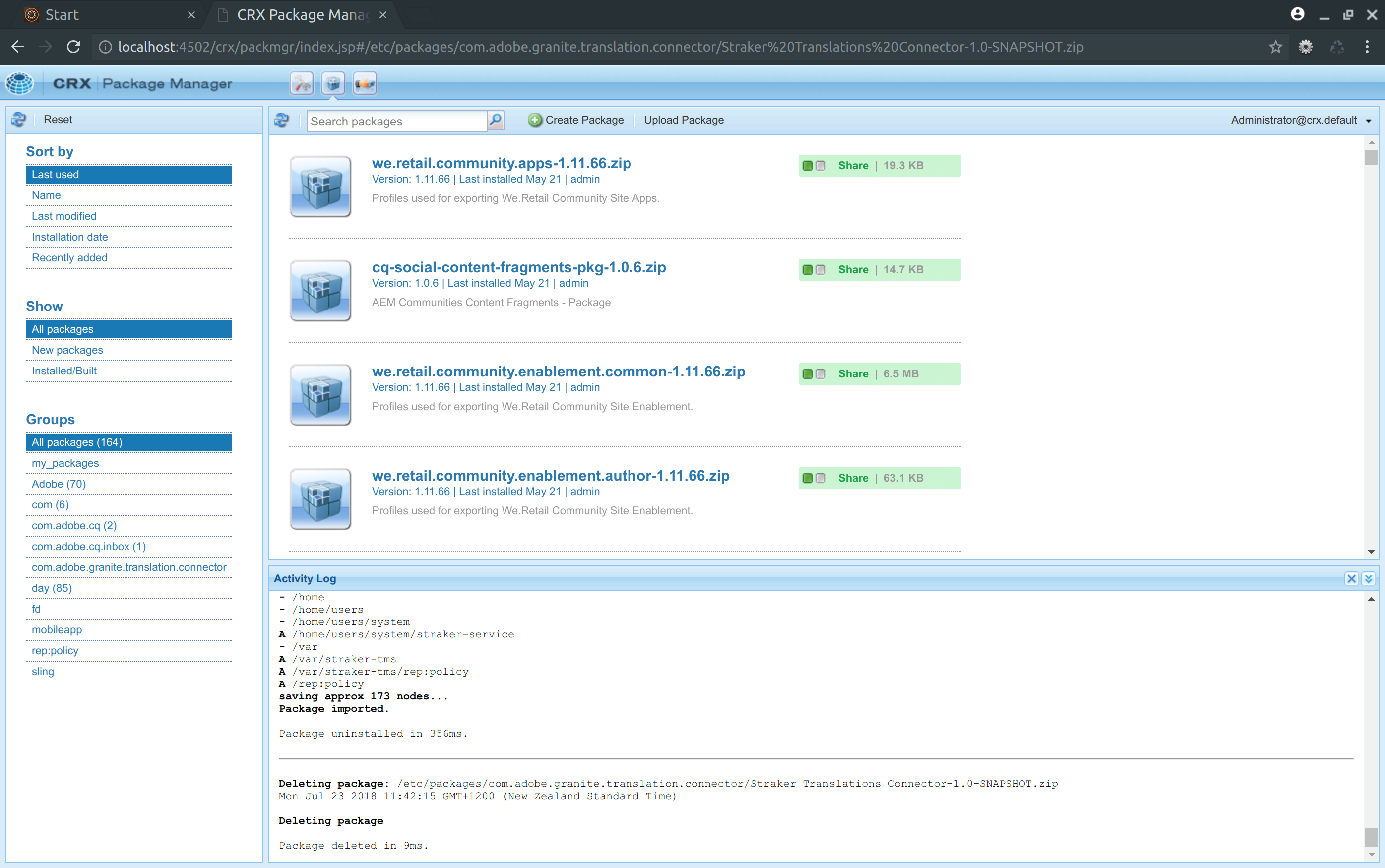Image resolution: width=1385 pixels, height=868 pixels.
Task: Click package icon for we.retail.community.apps
Action: coord(320,186)
